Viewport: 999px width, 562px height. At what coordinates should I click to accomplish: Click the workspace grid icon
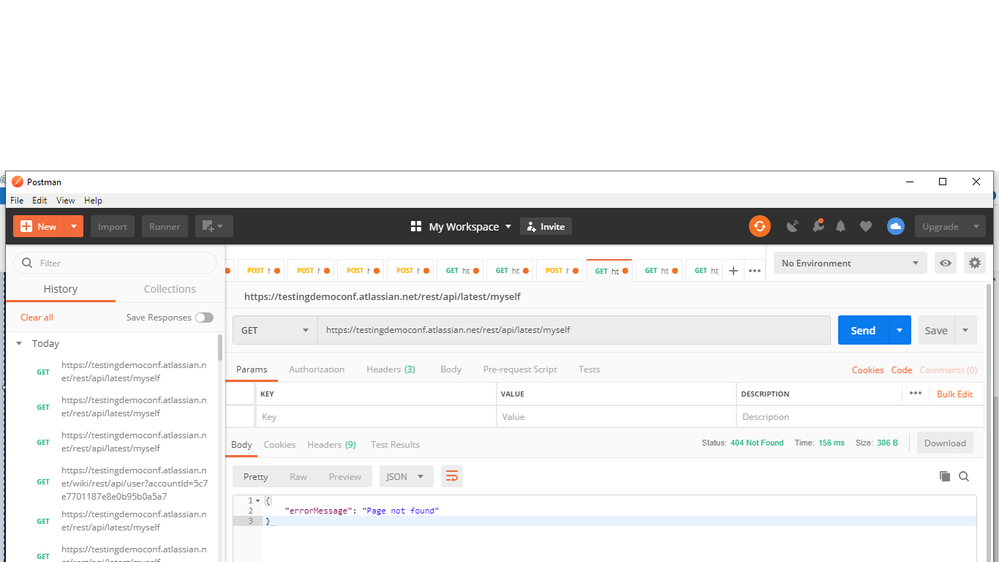click(416, 226)
